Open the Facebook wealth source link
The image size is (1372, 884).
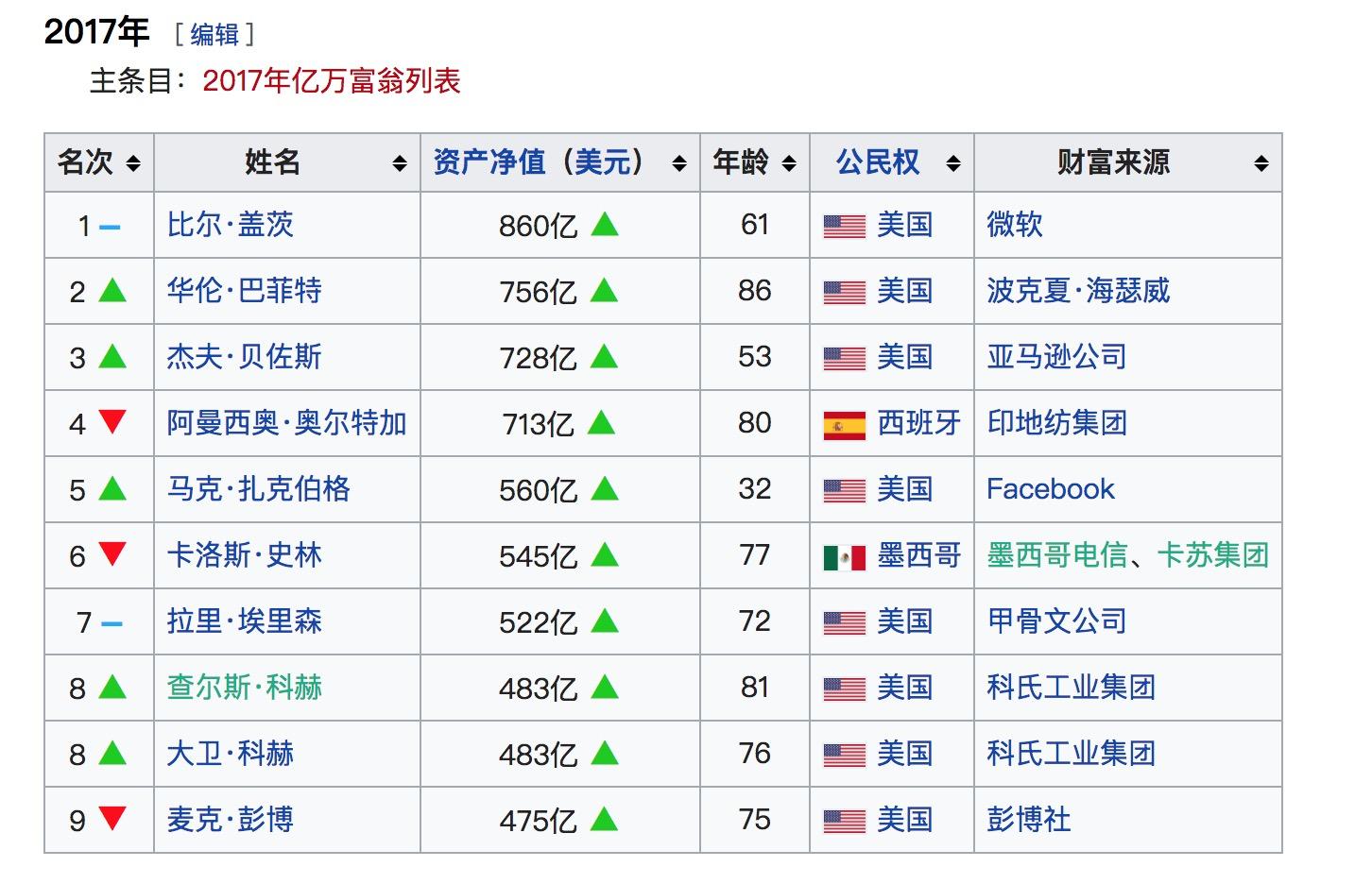(x=1050, y=489)
